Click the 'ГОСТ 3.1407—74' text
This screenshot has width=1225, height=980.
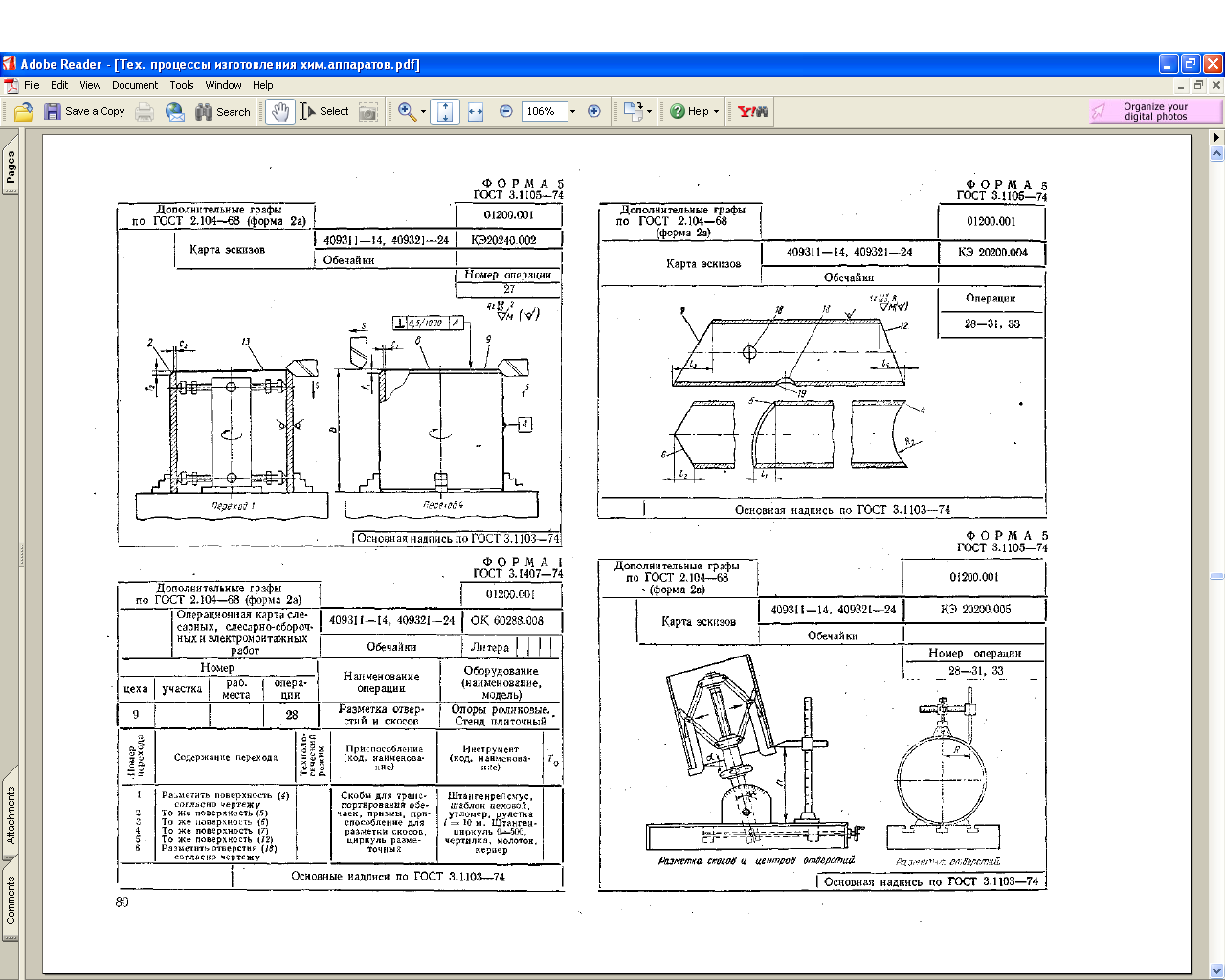tap(518, 574)
